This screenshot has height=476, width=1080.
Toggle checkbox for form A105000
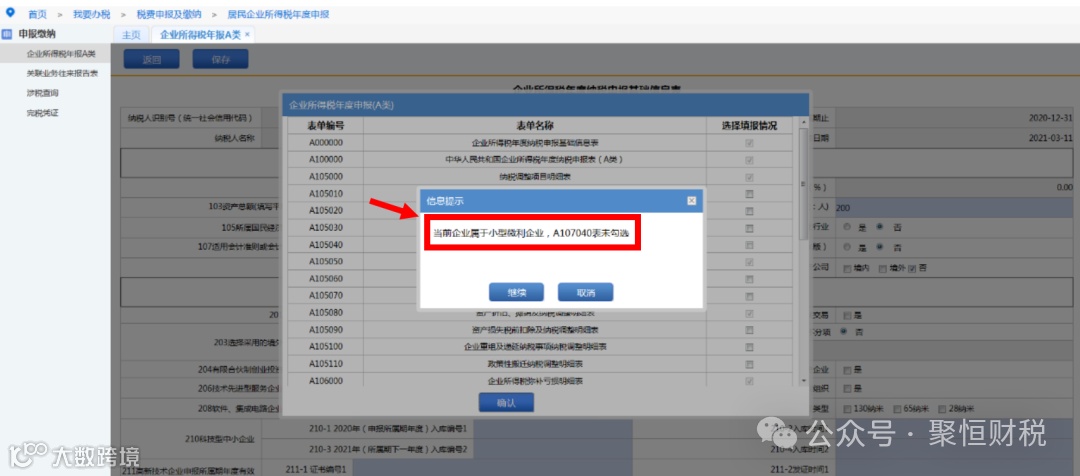coord(749,177)
